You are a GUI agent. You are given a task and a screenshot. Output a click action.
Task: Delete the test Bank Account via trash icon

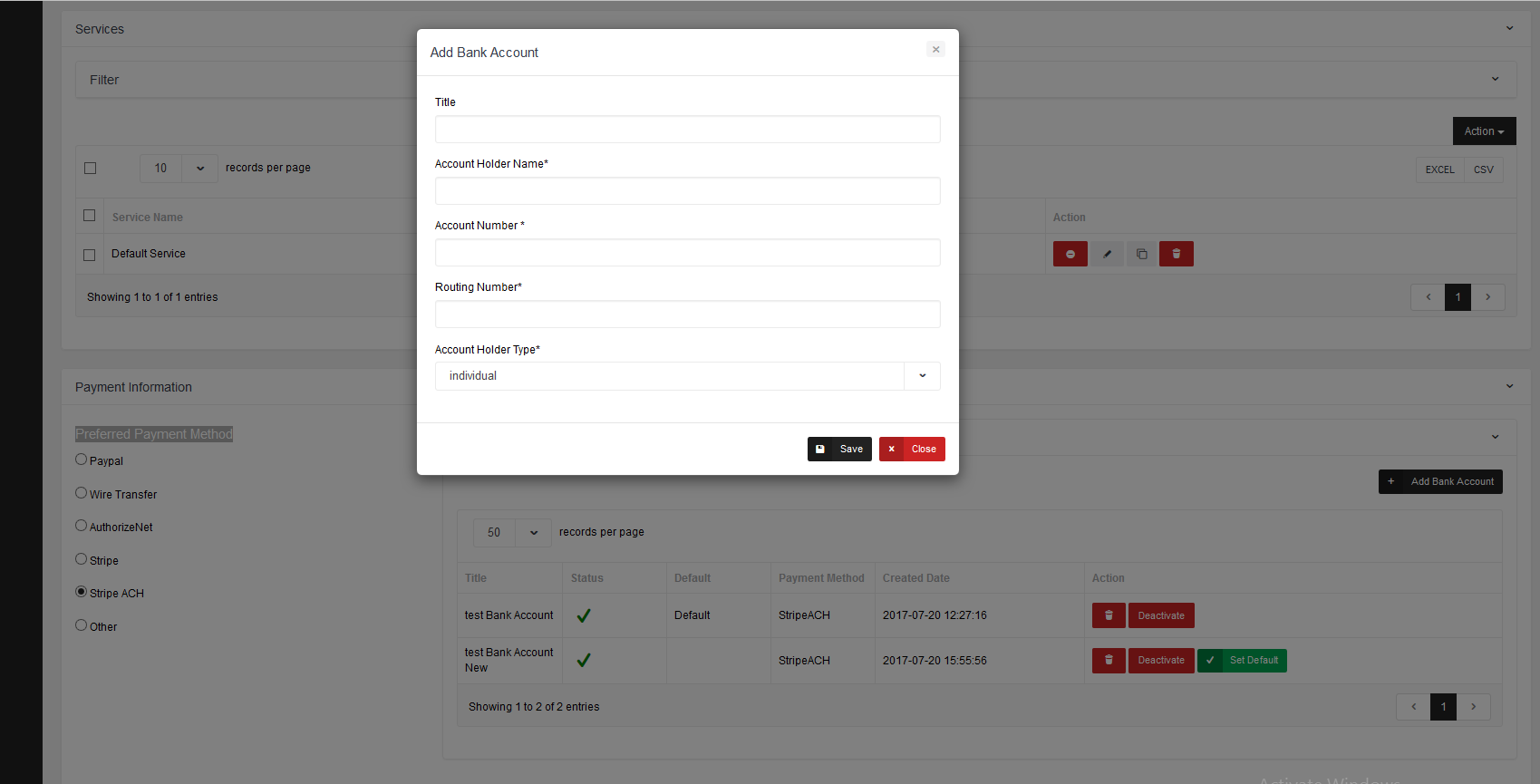coord(1108,615)
